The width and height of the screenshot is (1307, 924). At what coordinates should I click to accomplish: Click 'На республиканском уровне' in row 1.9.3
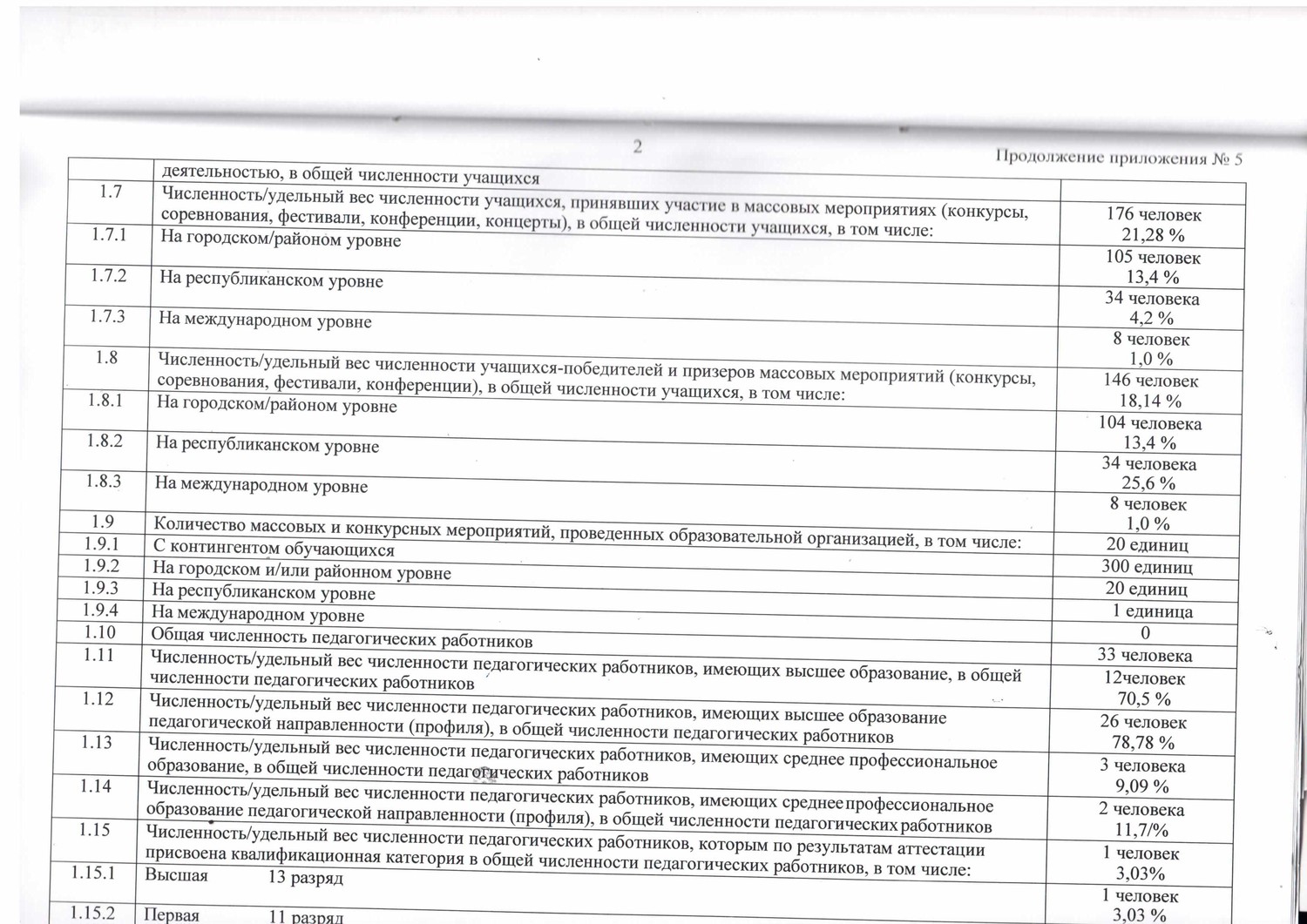pyautogui.click(x=263, y=592)
